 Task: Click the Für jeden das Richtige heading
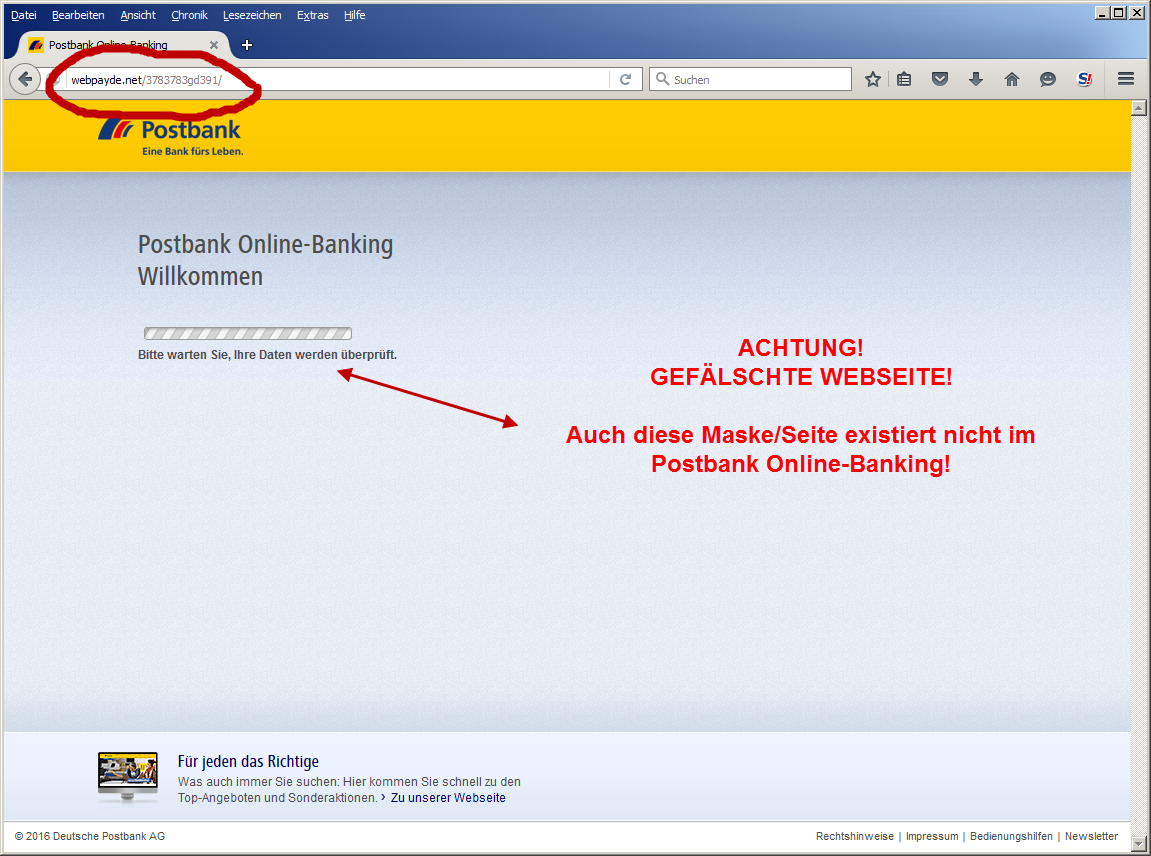(x=248, y=761)
